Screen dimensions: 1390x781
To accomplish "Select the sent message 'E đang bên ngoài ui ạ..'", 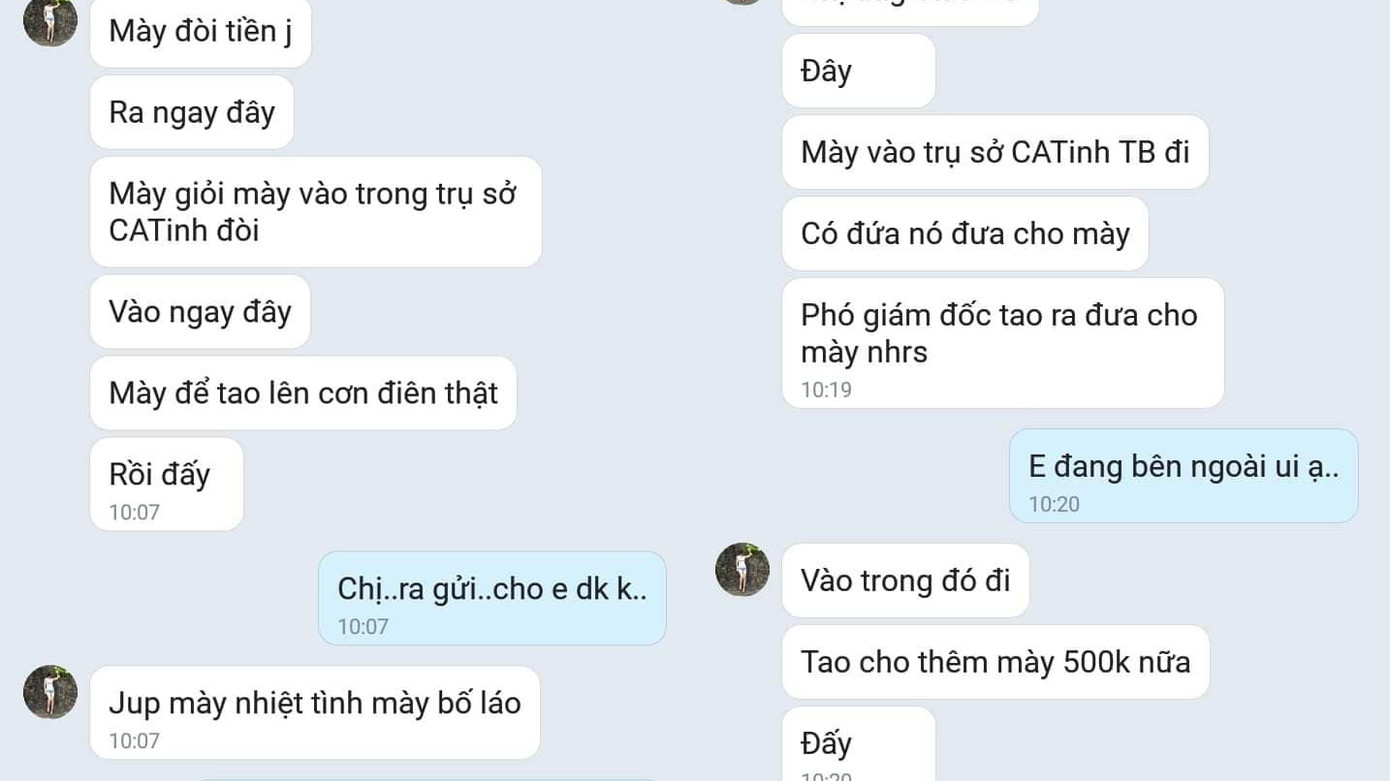I will tap(1184, 476).
